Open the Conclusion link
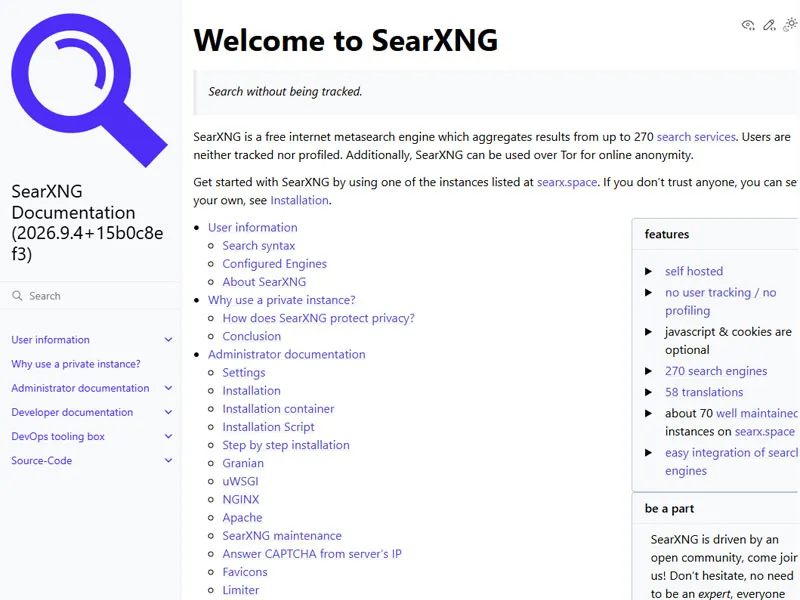The width and height of the screenshot is (800, 600). (x=252, y=336)
